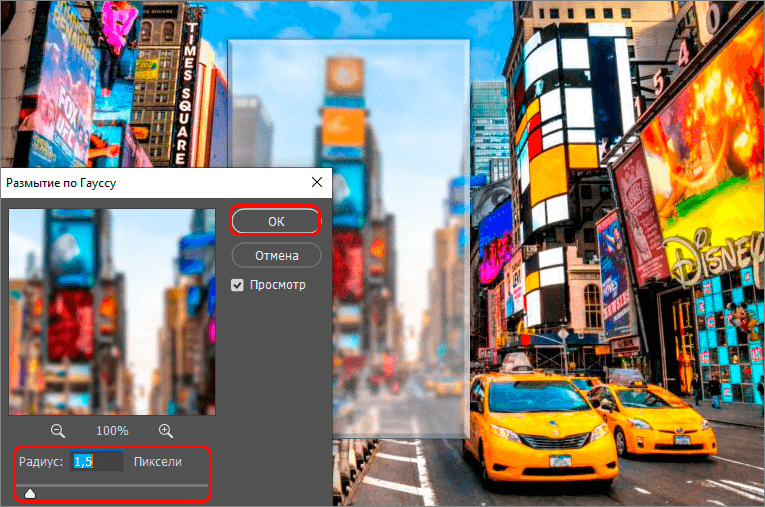Click the middle of the radius slider track
The width and height of the screenshot is (765, 507).
coord(112,486)
